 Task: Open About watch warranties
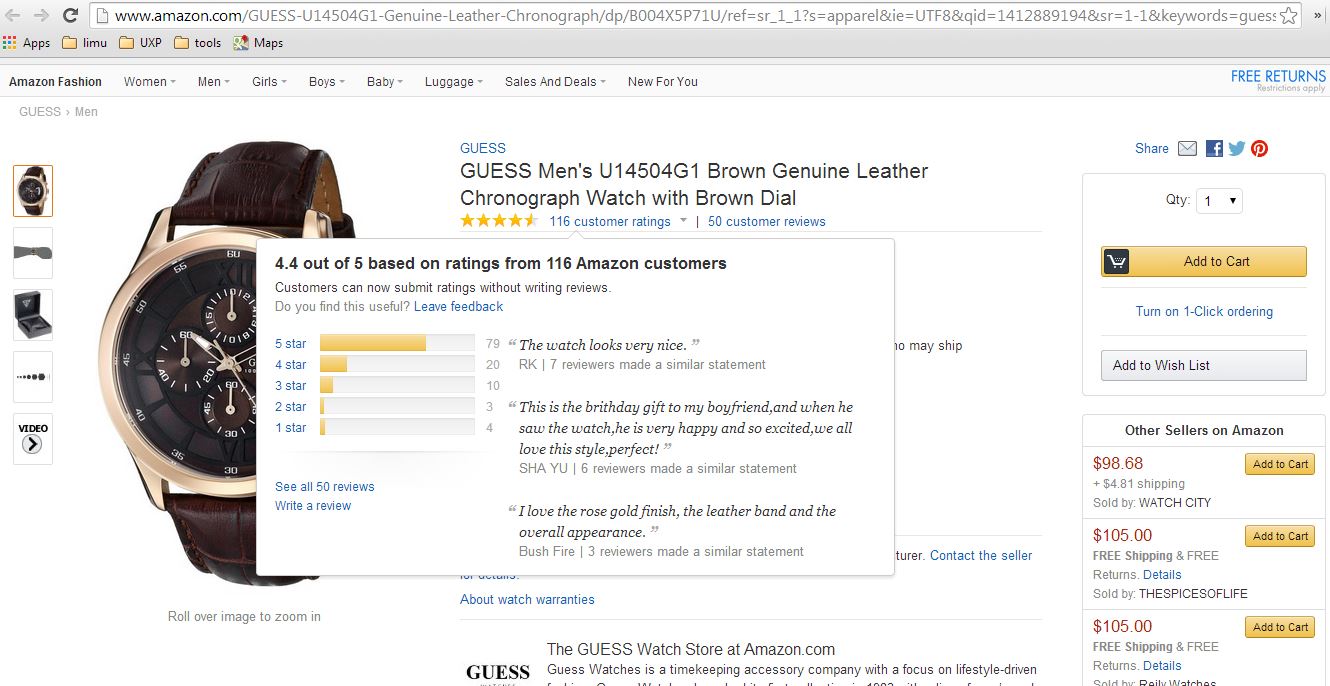coord(527,600)
